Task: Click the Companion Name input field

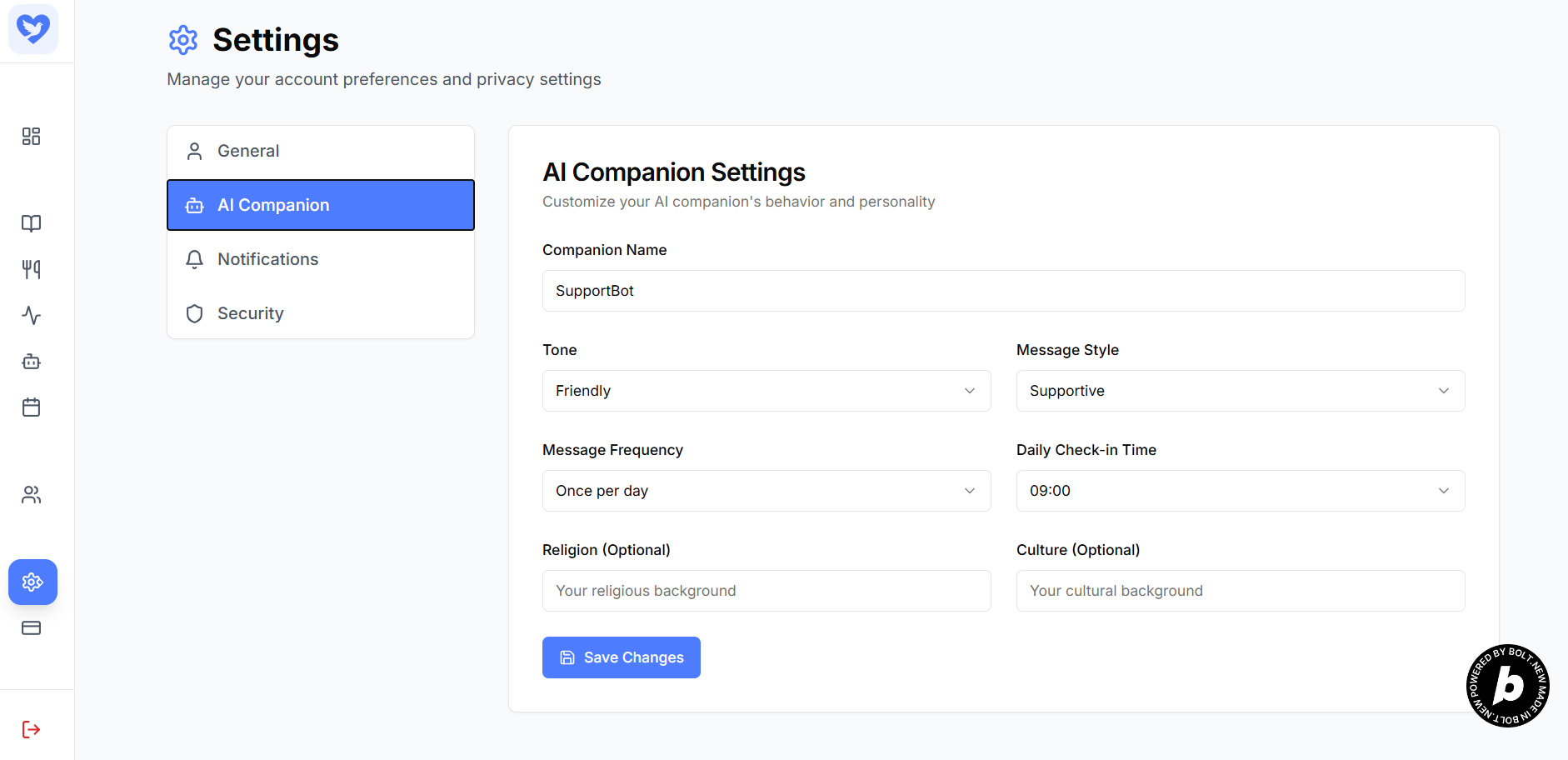Action: [x=1003, y=291]
